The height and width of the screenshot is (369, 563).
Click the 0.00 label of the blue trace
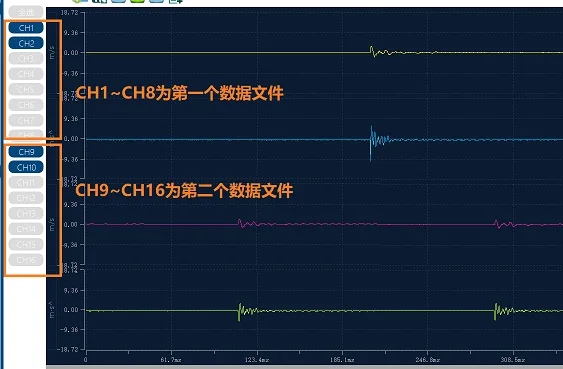click(x=71, y=139)
